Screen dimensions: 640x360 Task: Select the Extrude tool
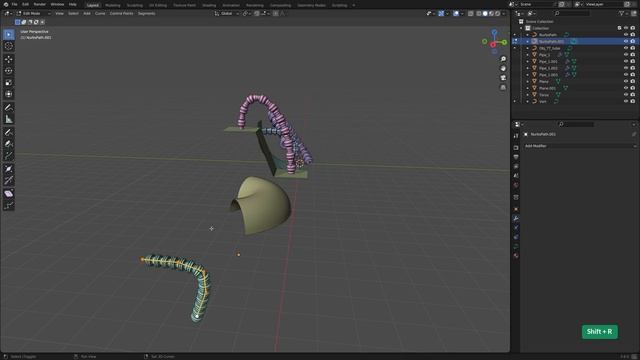[9, 156]
